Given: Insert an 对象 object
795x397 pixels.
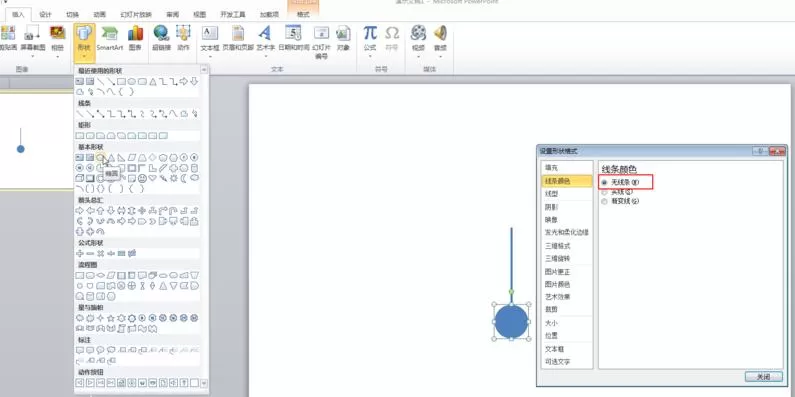Looking at the screenshot, I should (343, 38).
